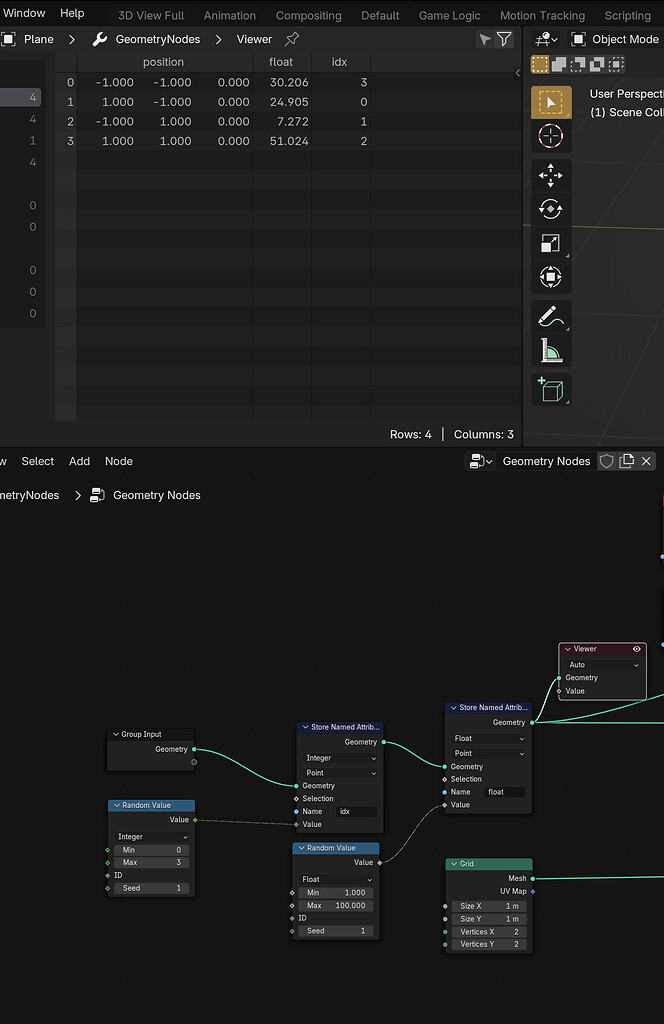Click the Plane object icon in breadcrumb
This screenshot has height=1024, width=664.
point(8,40)
